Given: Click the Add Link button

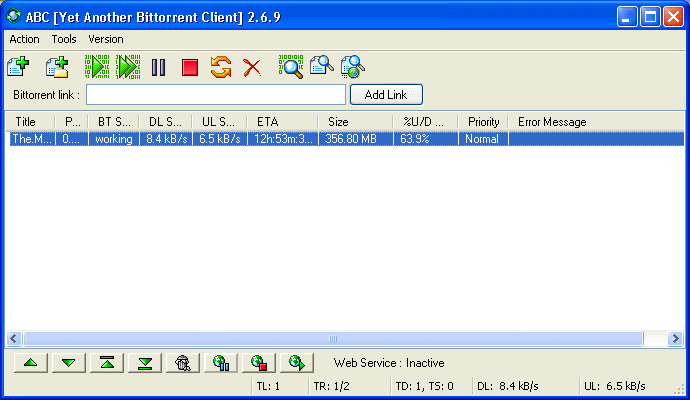Looking at the screenshot, I should point(386,95).
